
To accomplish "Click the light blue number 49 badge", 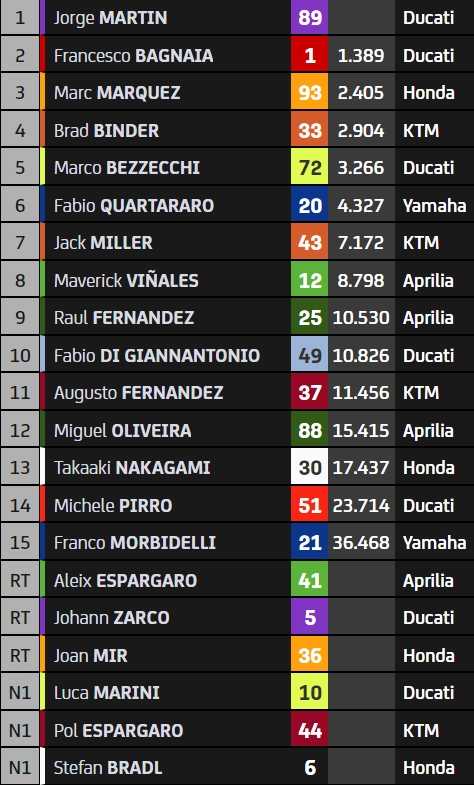I will (309, 355).
